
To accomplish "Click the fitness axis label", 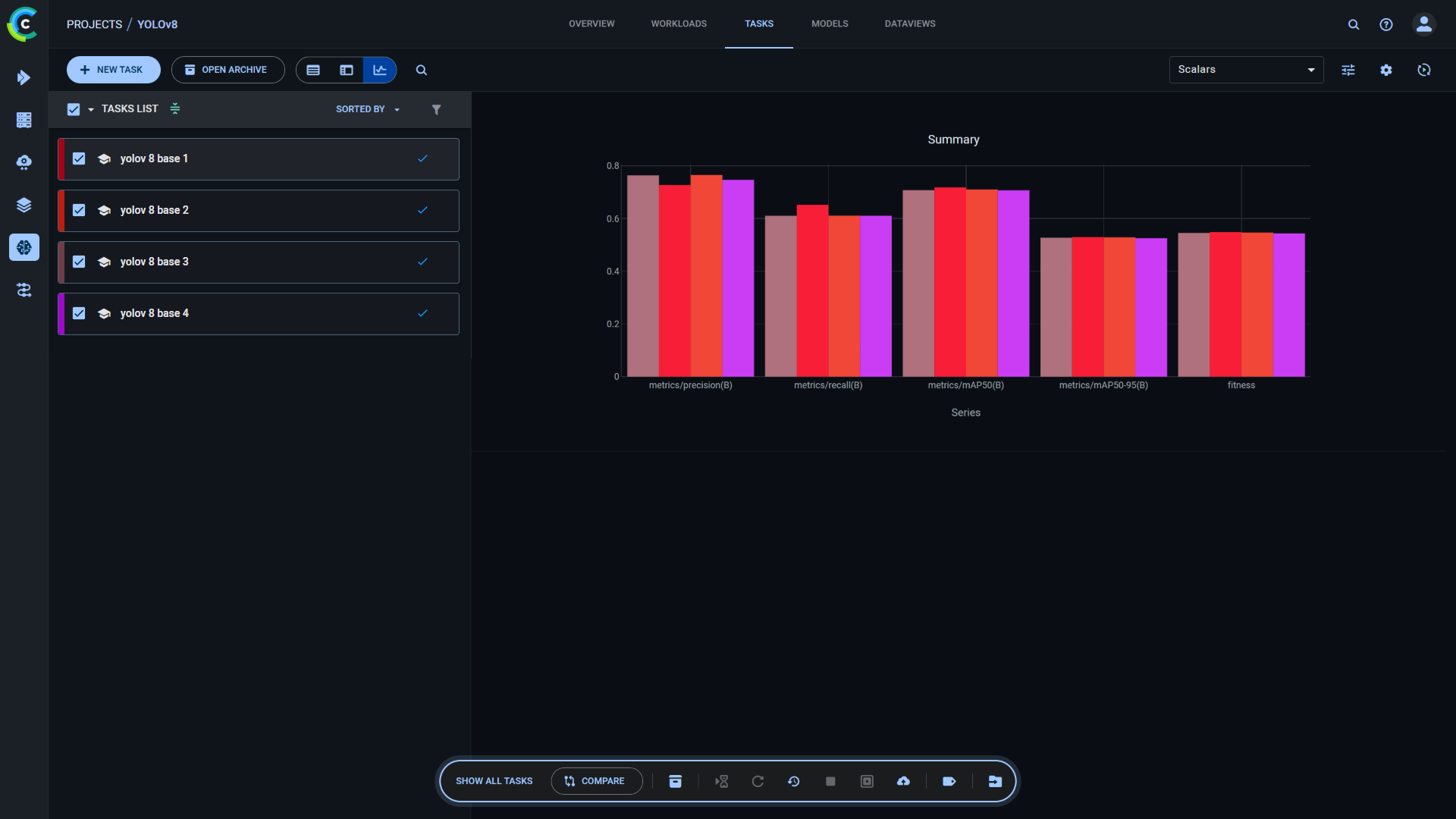I will [1241, 385].
